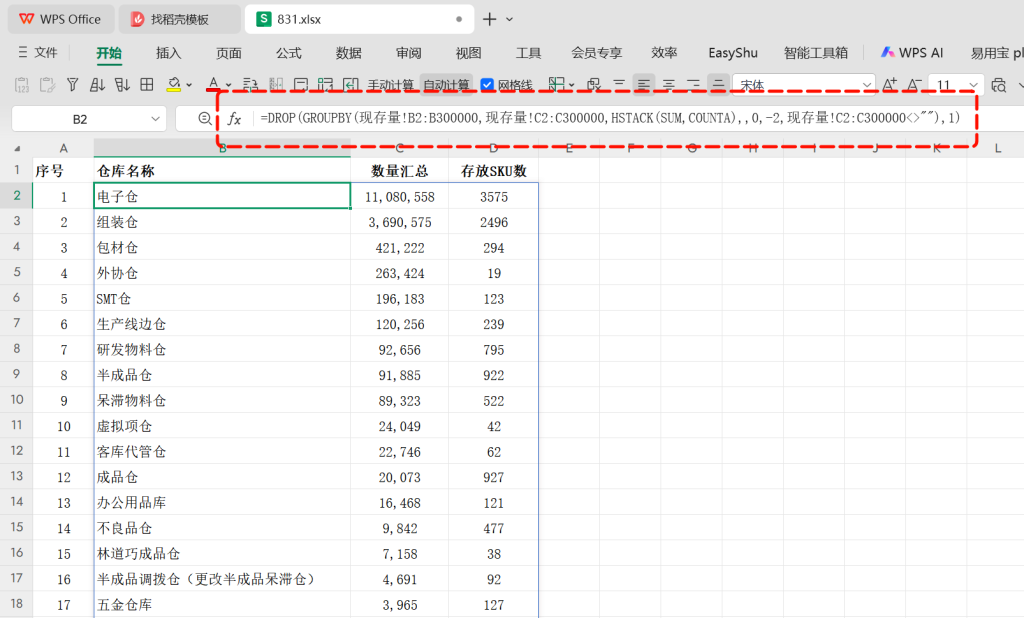Click the align right icon
This screenshot has height=618, width=1024.
pyautogui.click(x=694, y=85)
